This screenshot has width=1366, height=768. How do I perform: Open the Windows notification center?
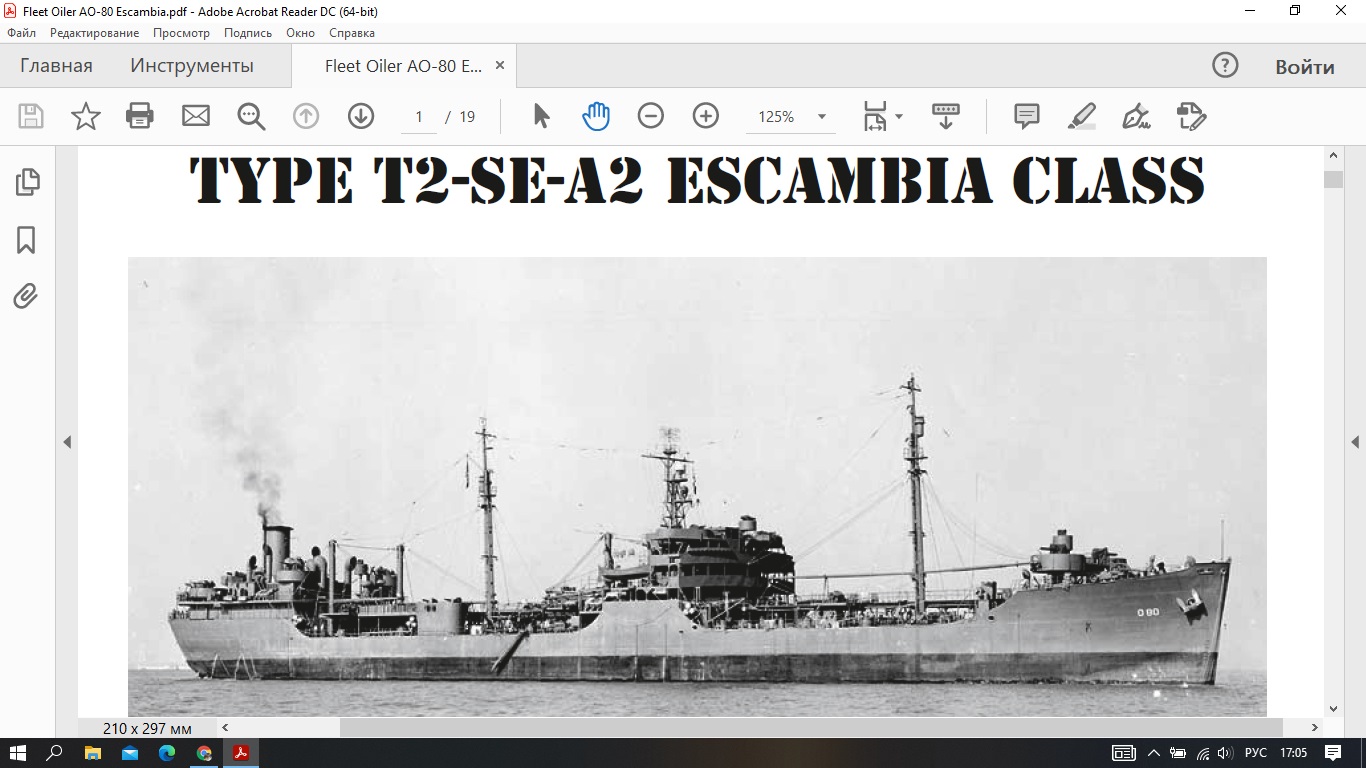coord(1333,753)
